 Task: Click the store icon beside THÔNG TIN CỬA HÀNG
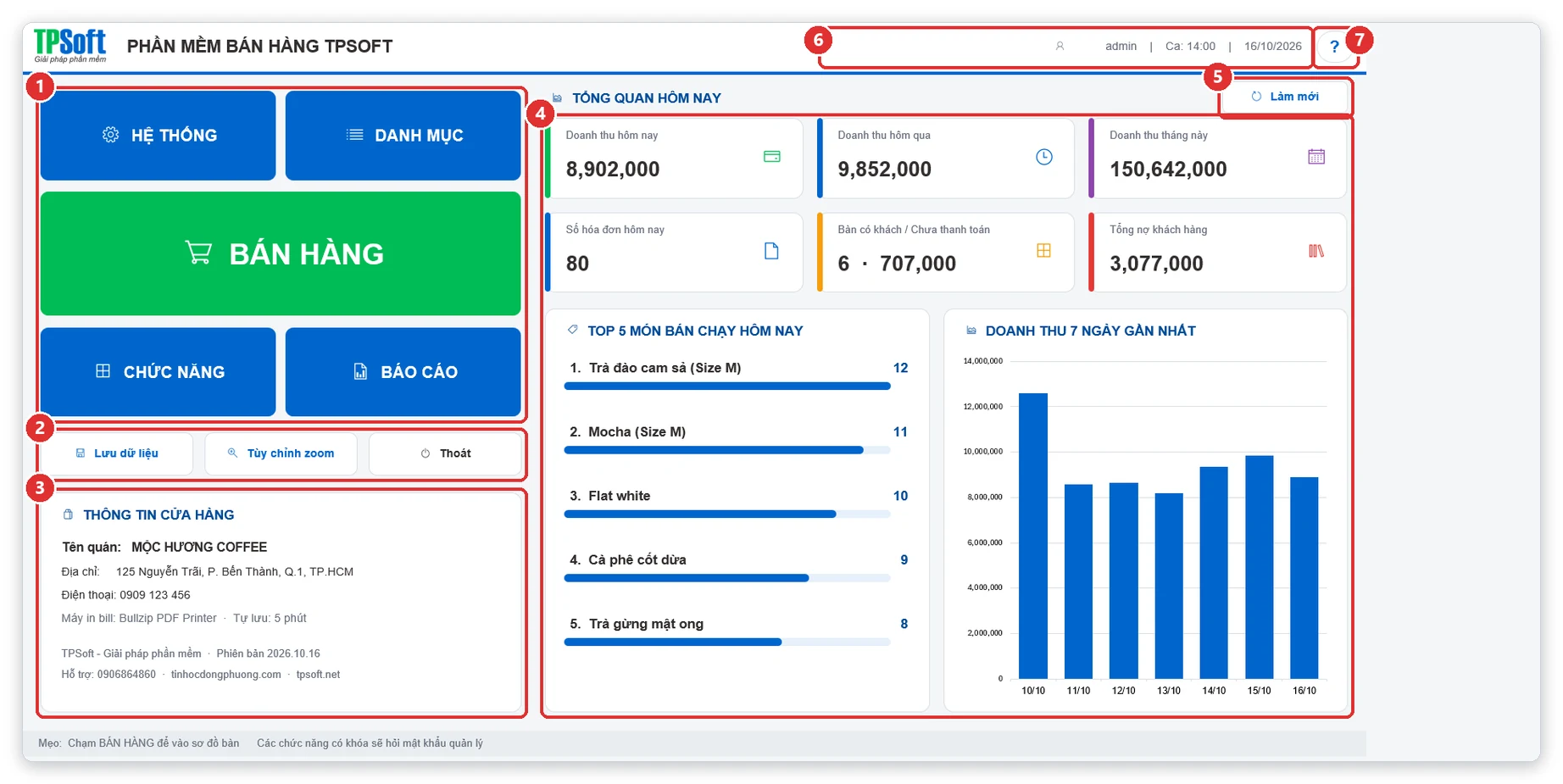[69, 514]
